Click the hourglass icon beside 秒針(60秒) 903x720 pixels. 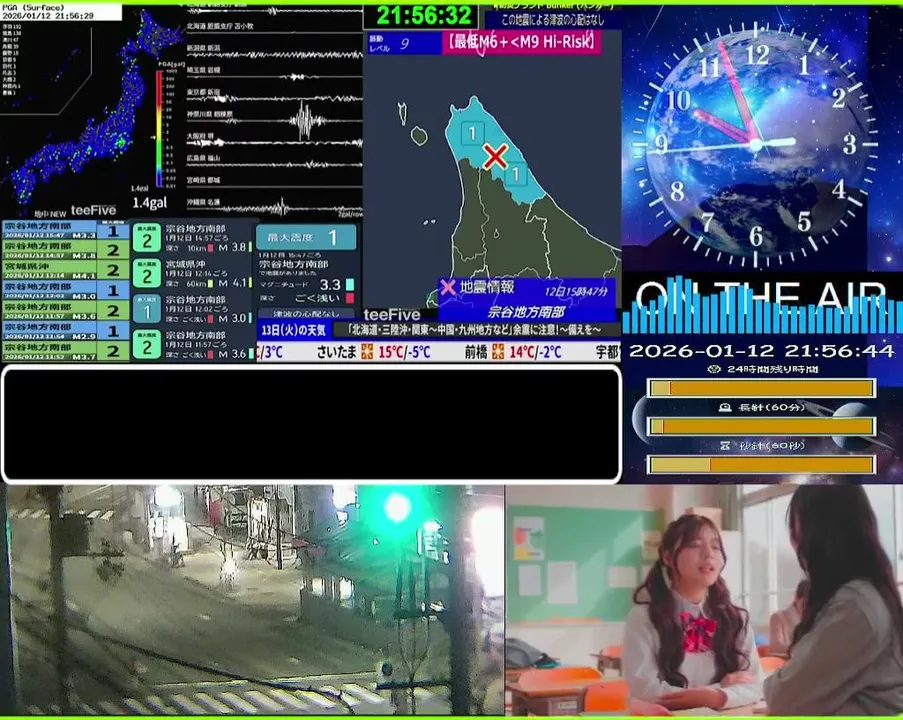(725, 445)
